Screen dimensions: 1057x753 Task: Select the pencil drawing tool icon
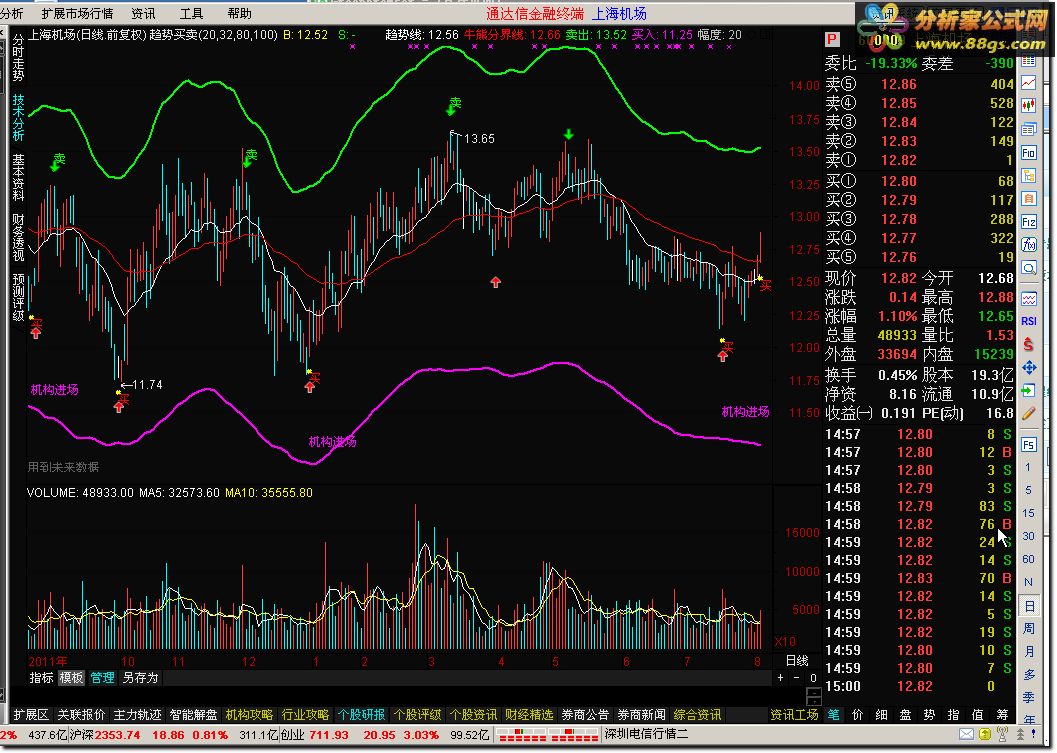click(1029, 413)
